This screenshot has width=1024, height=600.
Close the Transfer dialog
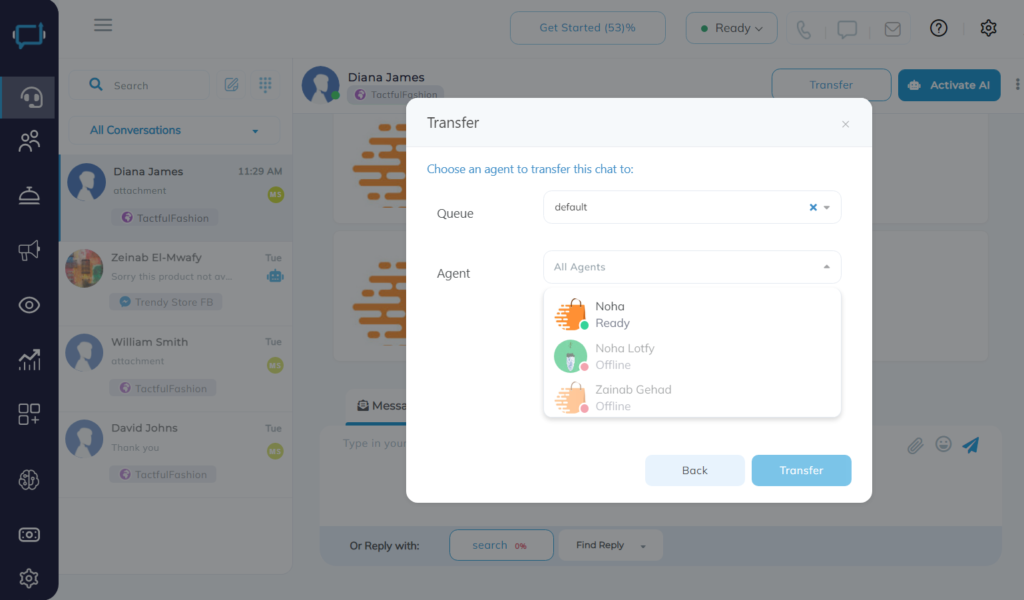(845, 124)
